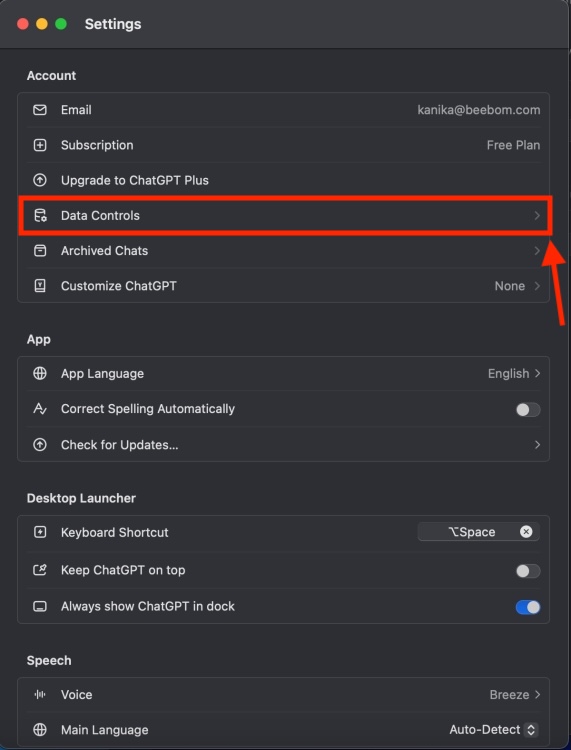The height and width of the screenshot is (750, 571).
Task: Click the Data Controls database icon
Action: coord(40,215)
